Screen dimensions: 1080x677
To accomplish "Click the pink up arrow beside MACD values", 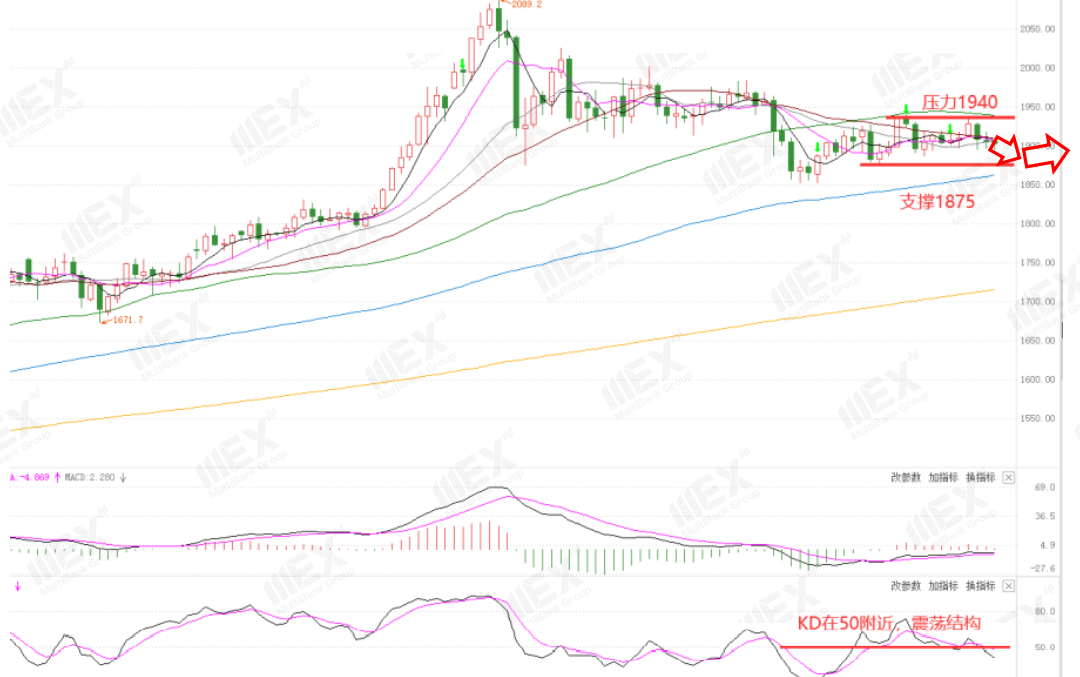I will (57, 477).
